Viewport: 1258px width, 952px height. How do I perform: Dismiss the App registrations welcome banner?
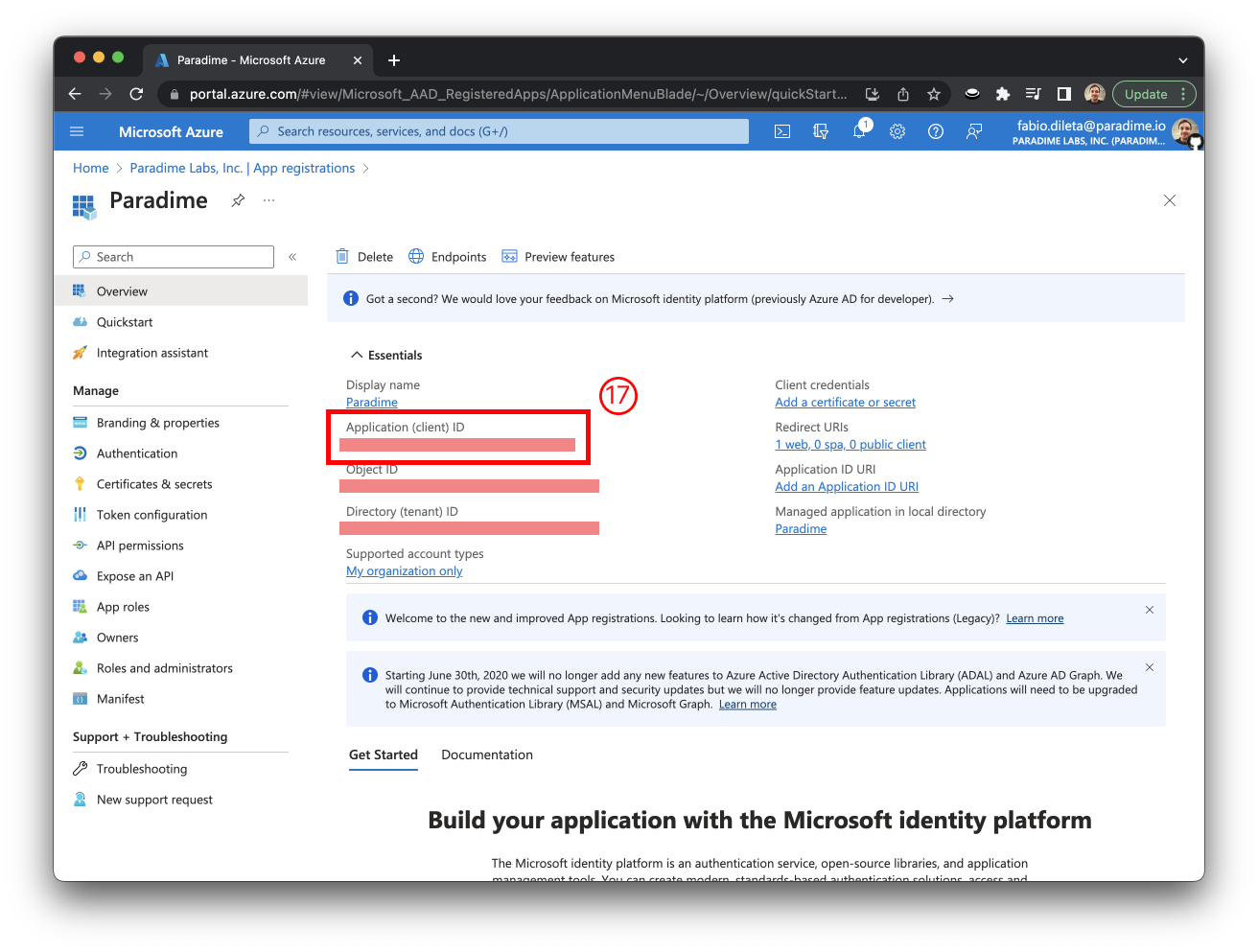click(1150, 610)
